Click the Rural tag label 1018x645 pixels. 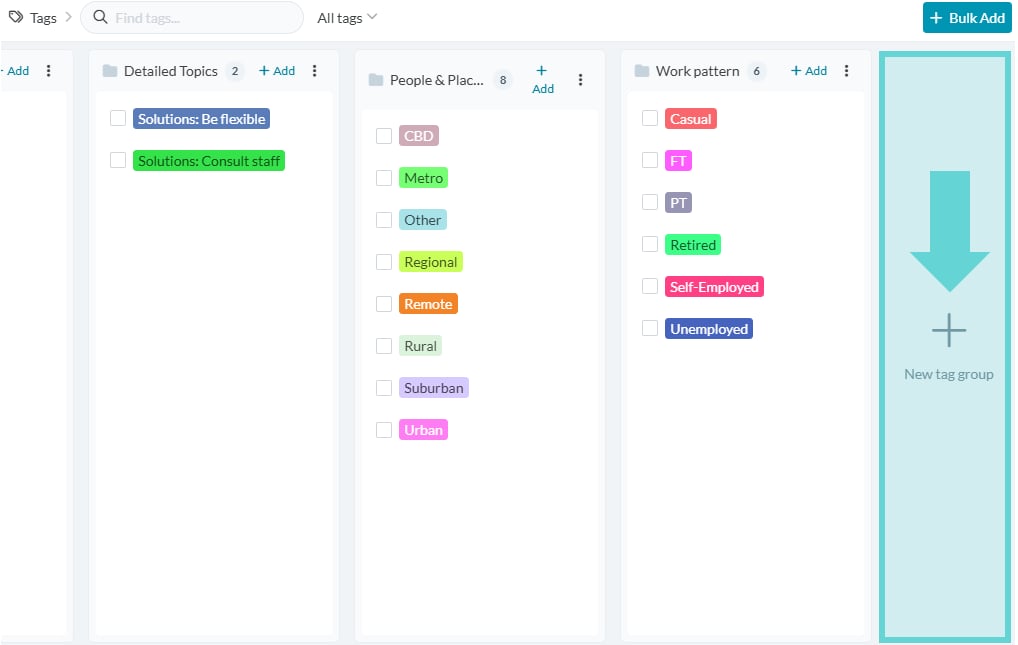tap(421, 346)
